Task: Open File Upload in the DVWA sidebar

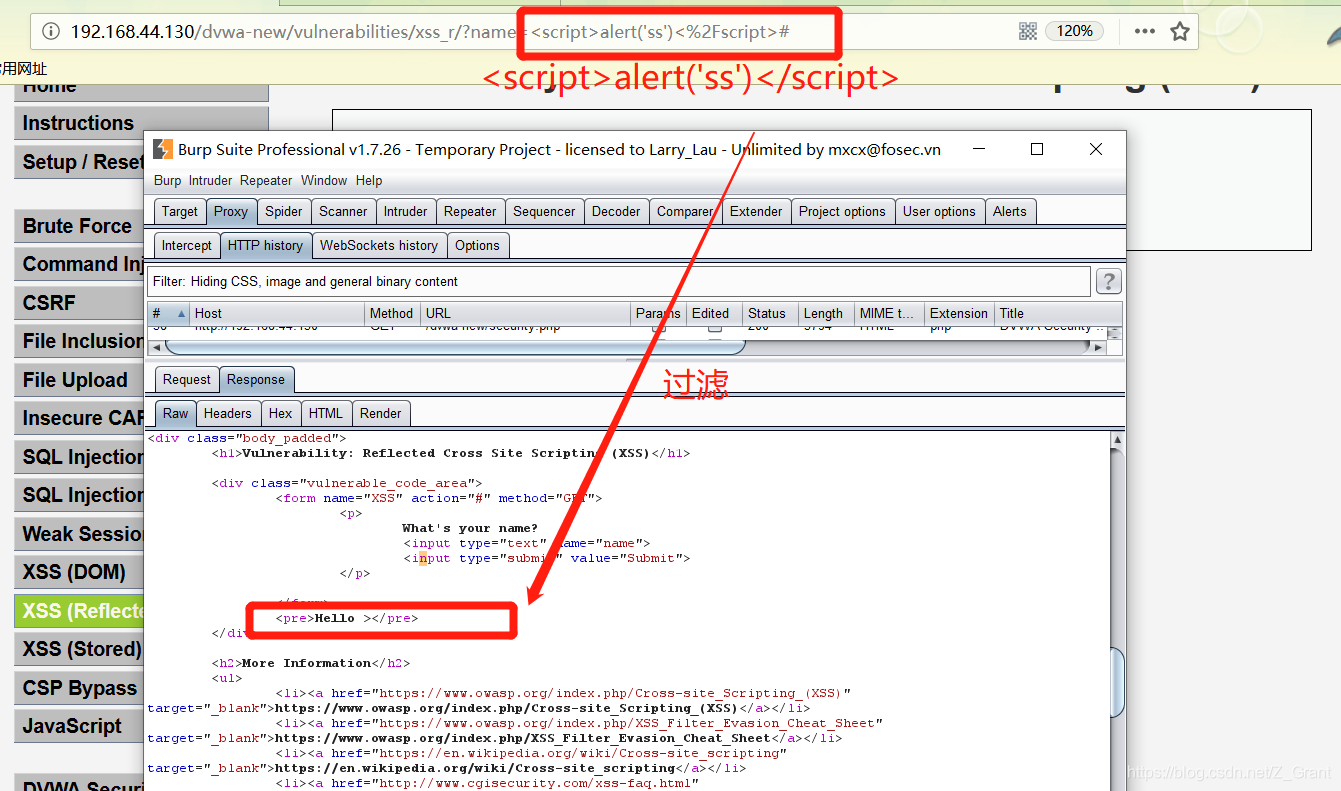Action: tap(79, 380)
